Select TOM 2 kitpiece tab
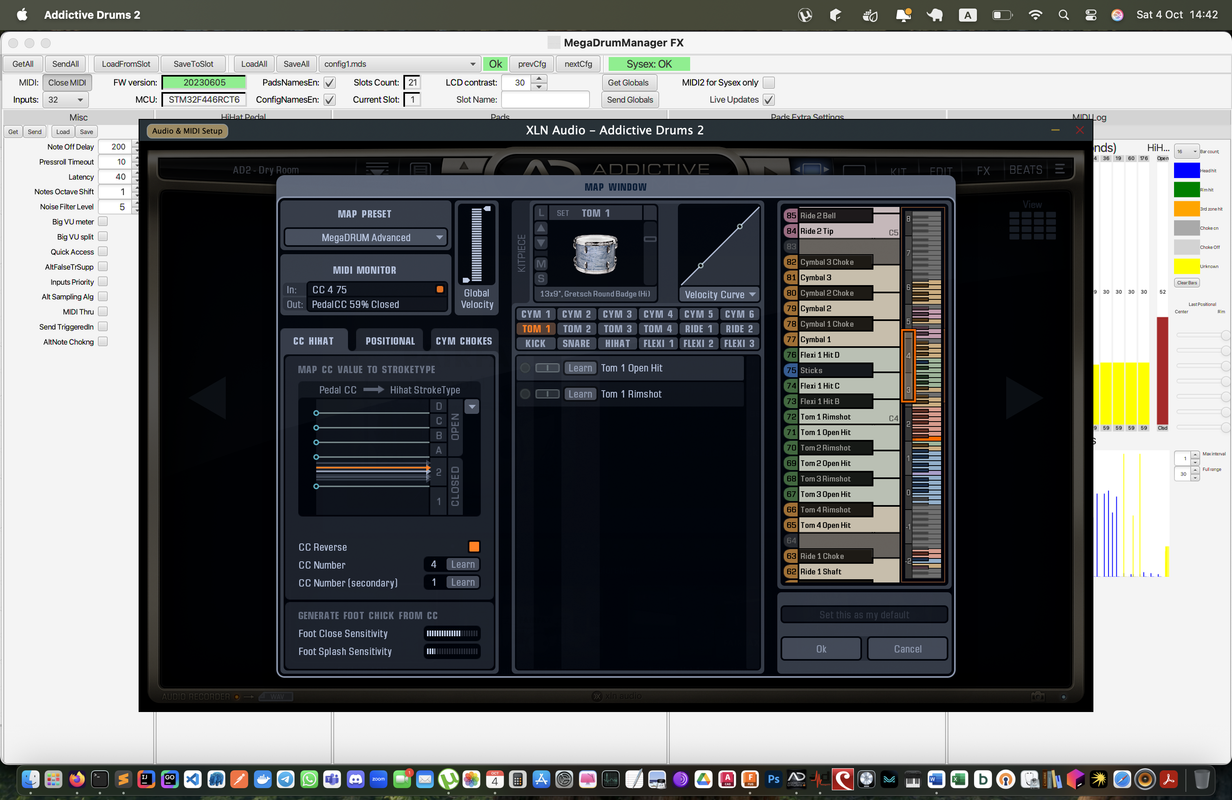This screenshot has height=800, width=1232. pyautogui.click(x=576, y=328)
